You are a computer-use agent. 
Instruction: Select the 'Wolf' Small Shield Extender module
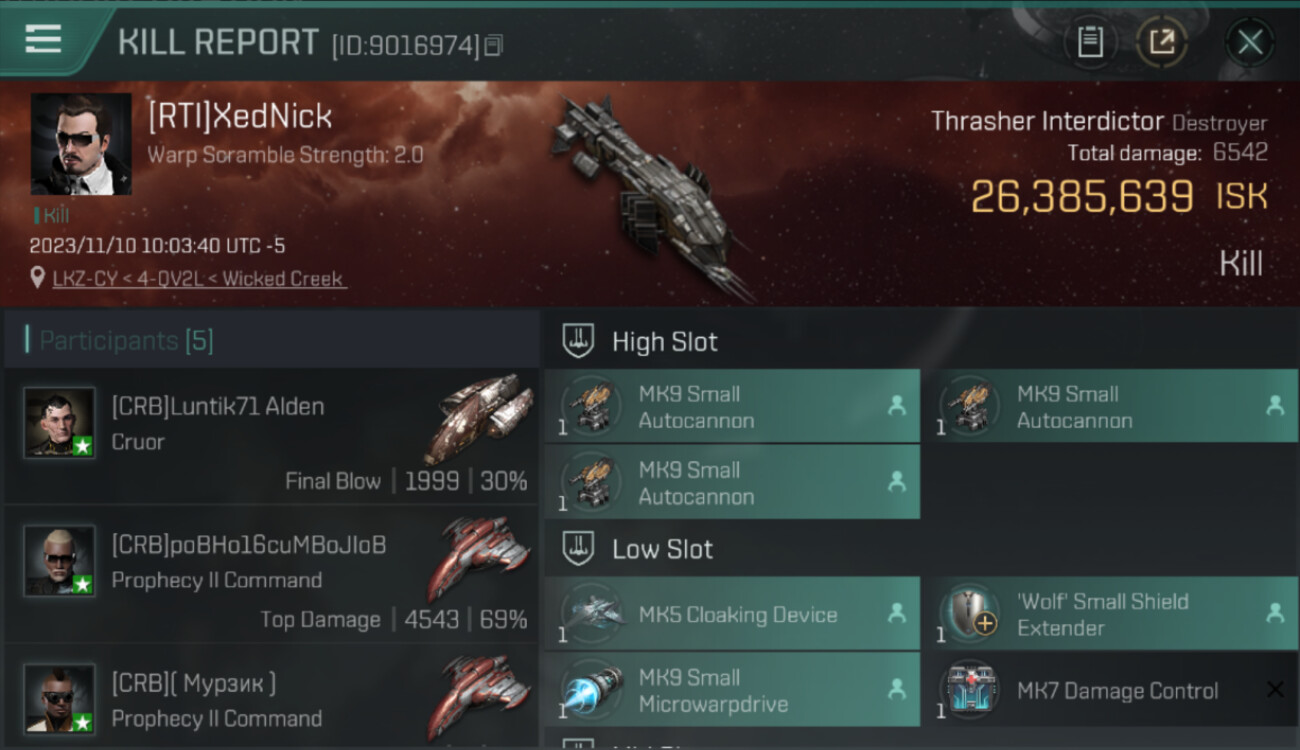coord(1110,614)
